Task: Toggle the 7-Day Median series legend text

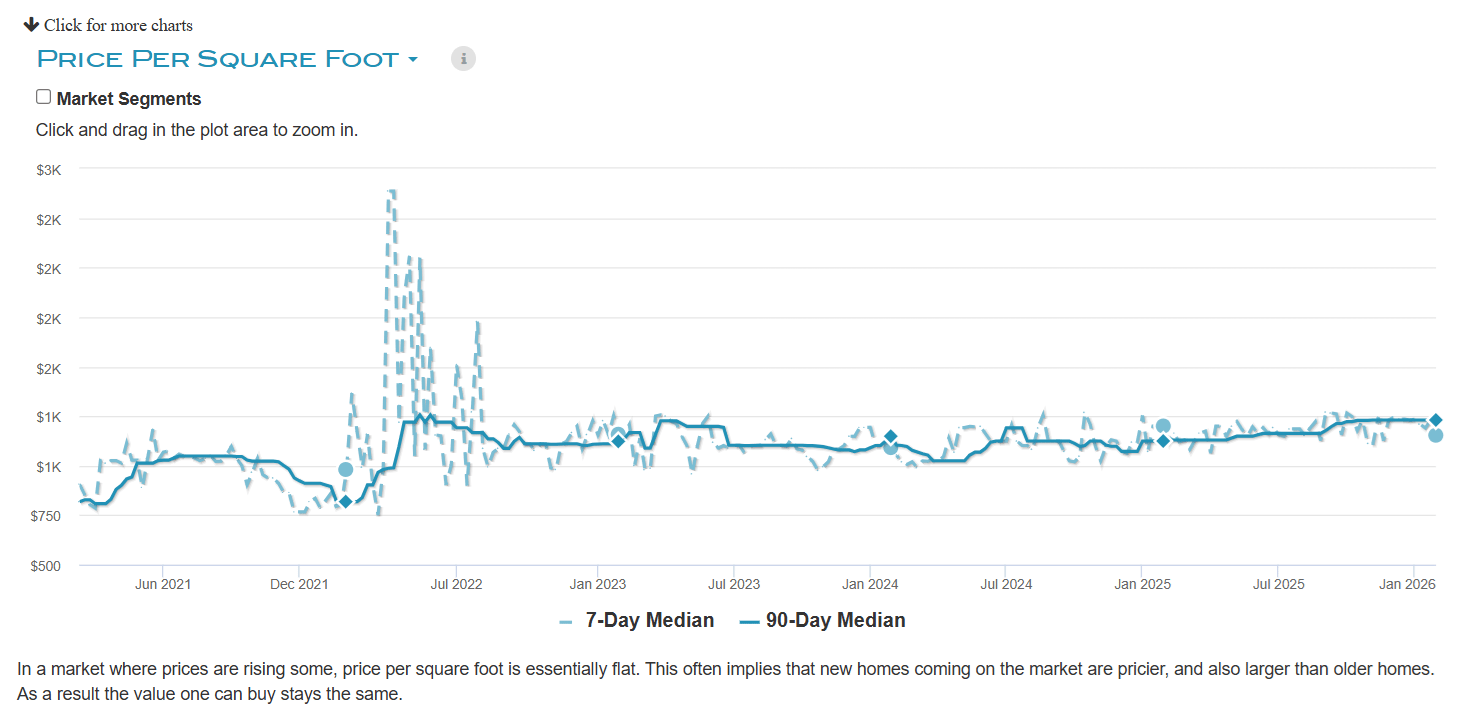Action: [649, 621]
